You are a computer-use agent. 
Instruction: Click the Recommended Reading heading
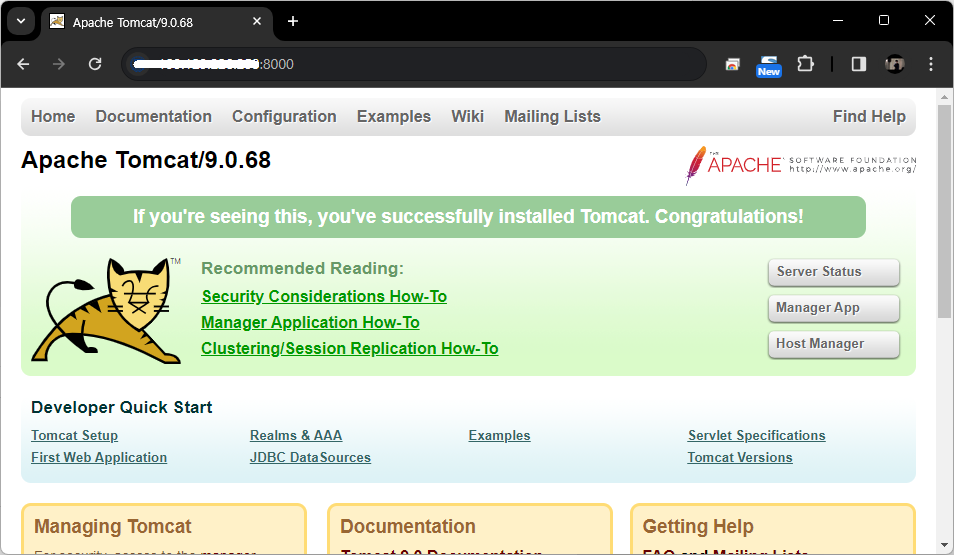pyautogui.click(x=302, y=268)
